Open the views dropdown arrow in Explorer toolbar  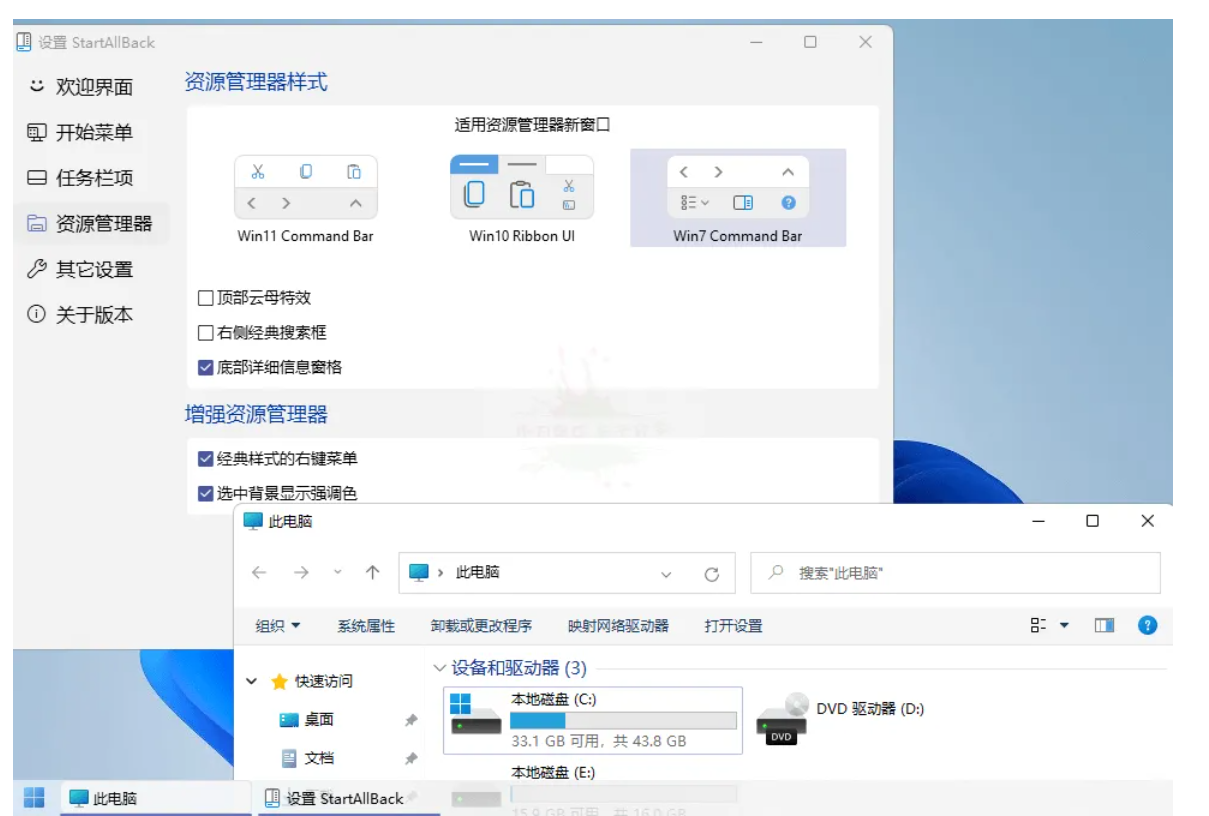(1062, 624)
